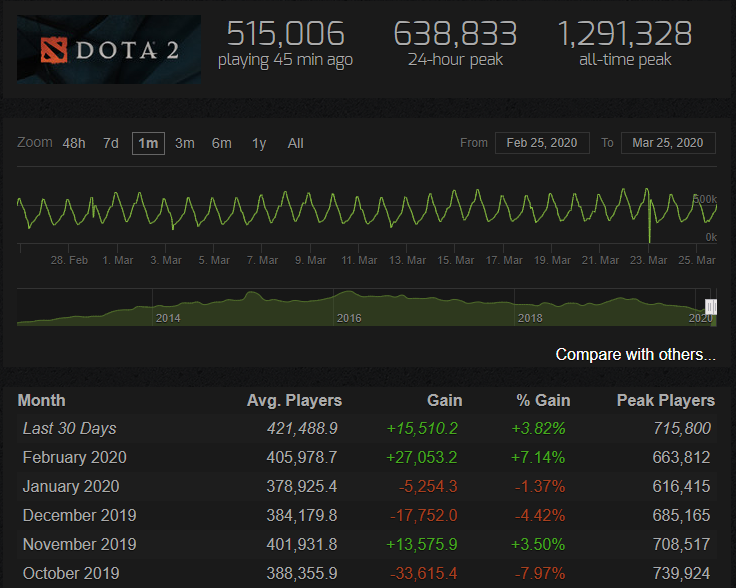Click the 2014 label in the navigator chart
This screenshot has width=736, height=588.
coord(168,318)
